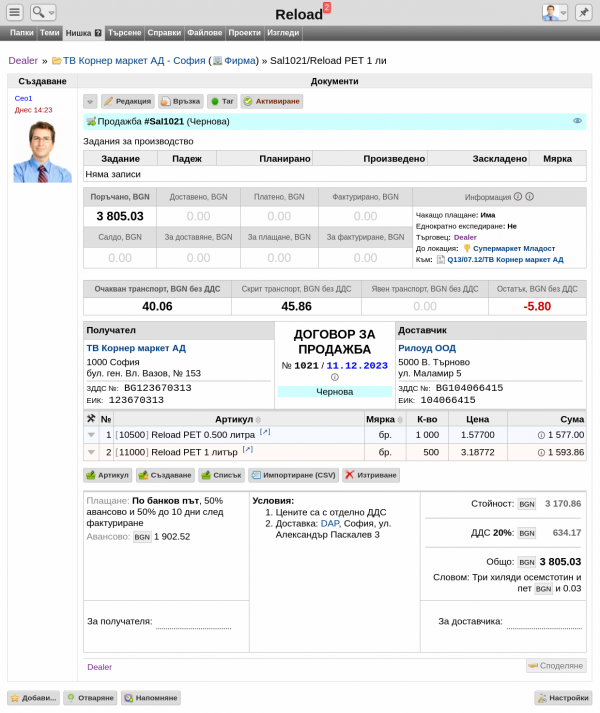Image resolution: width=600 pixels, height=713 pixels.
Task: Switch to the Папки tab
Action: [x=22, y=33]
